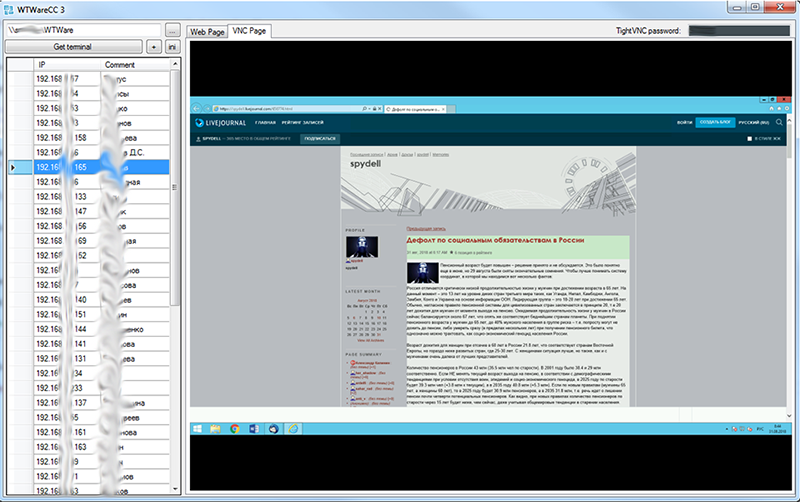Screen dimensions: 800x502
Task: Click the browse ellipsis button next to path
Action: click(x=171, y=30)
